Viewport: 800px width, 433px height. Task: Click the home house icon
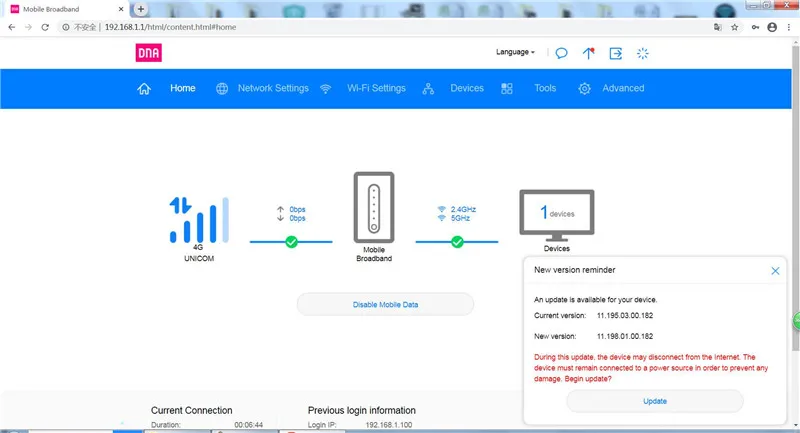(x=144, y=89)
